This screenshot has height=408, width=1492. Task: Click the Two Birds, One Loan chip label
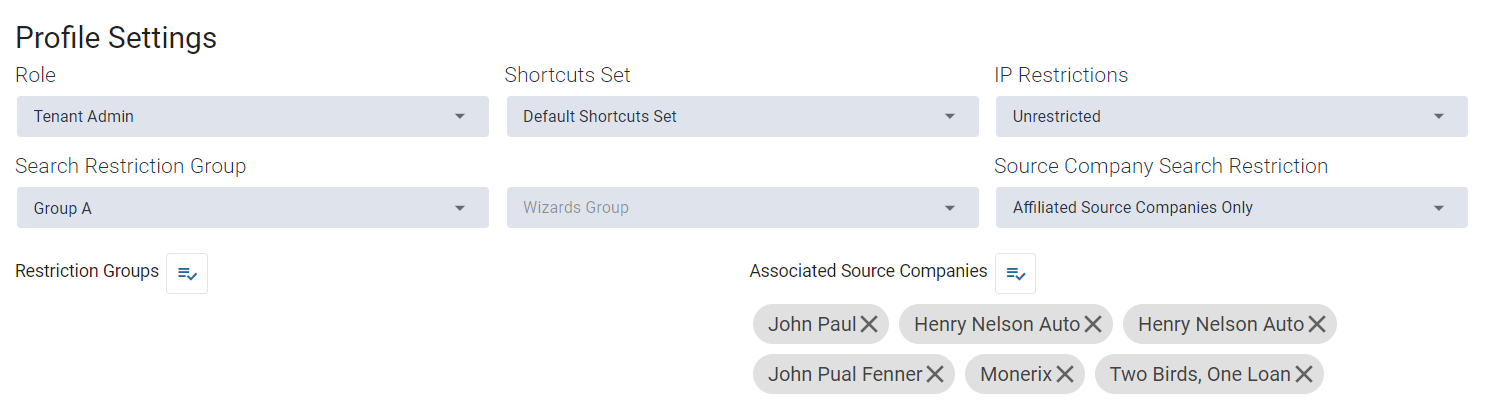coord(1200,374)
